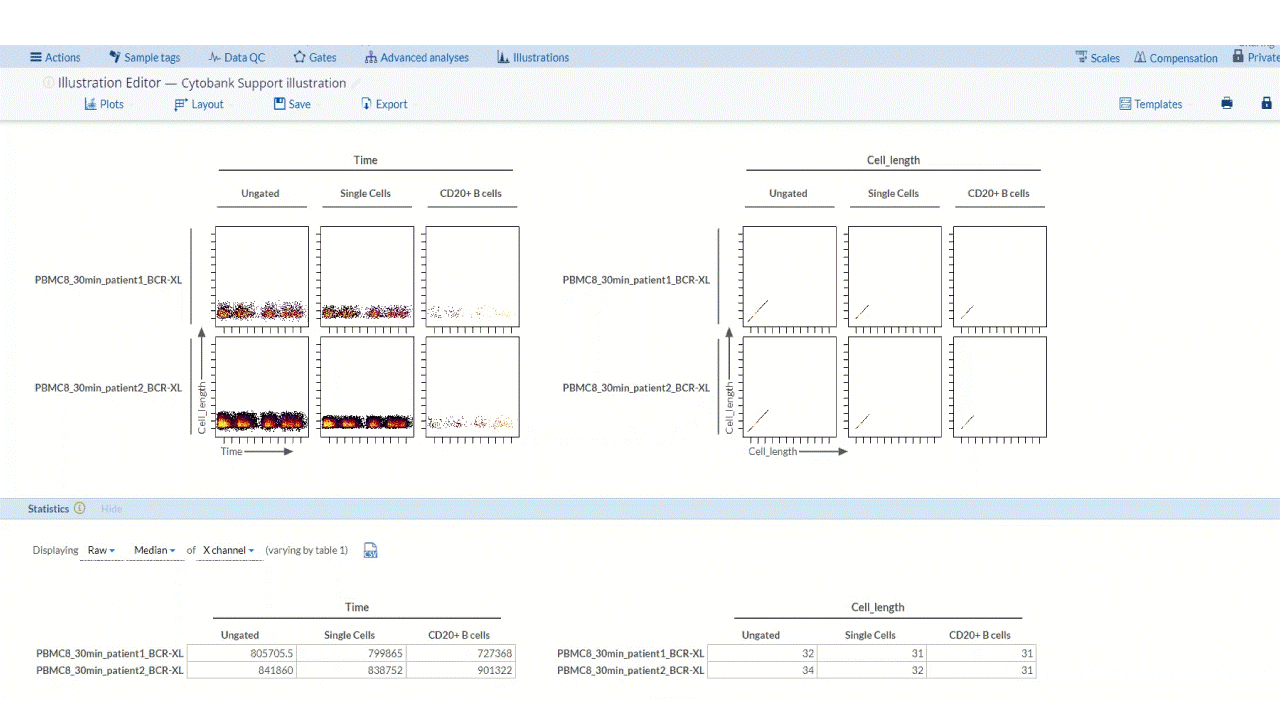This screenshot has height=720, width=1280.
Task: Click the Statistics info icon
Action: [80, 508]
